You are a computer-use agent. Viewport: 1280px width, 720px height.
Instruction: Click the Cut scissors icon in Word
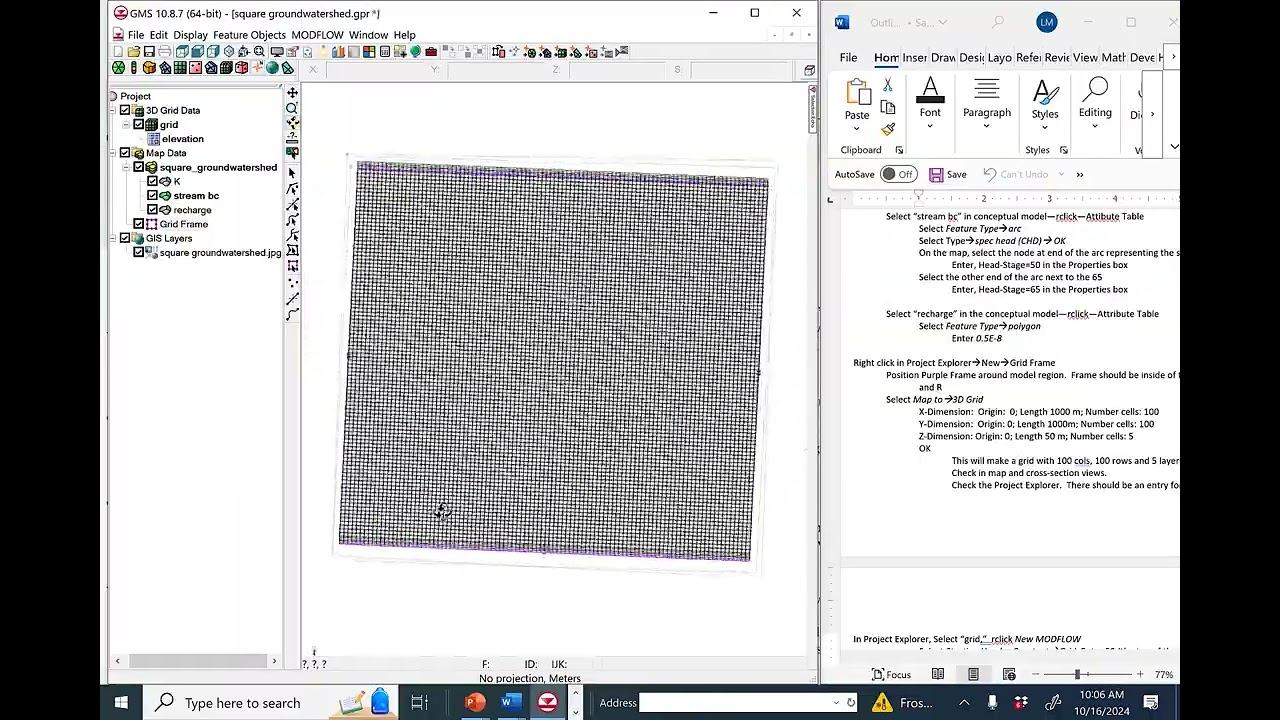click(887, 86)
